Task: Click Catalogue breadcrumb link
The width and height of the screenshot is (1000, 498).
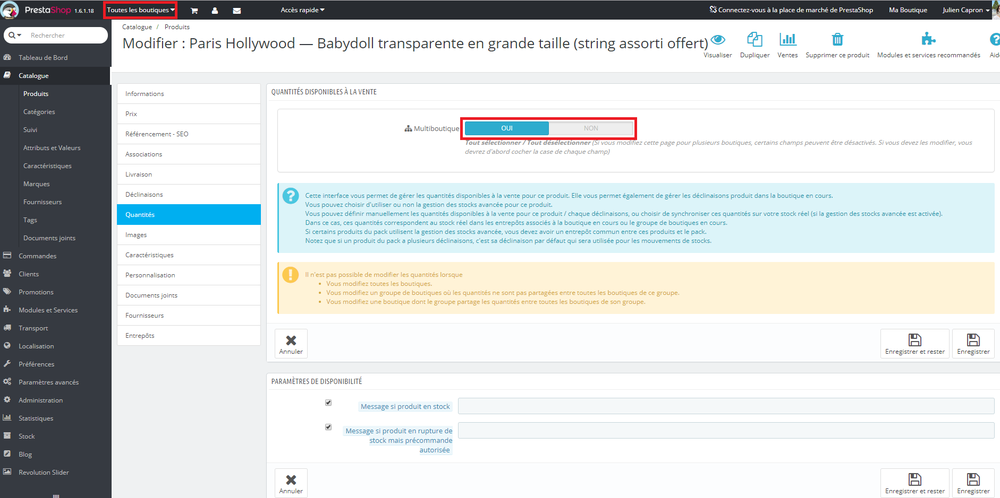Action: [136, 27]
